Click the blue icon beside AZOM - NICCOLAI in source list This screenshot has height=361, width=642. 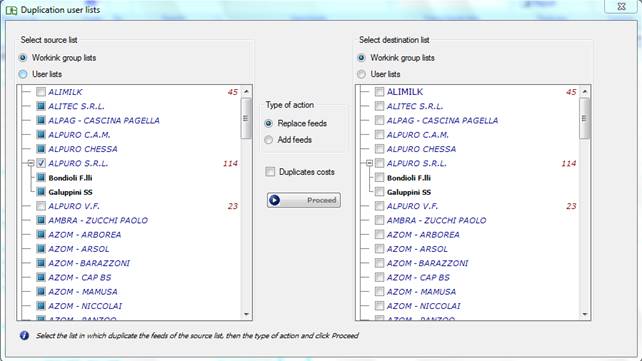pyautogui.click(x=41, y=306)
